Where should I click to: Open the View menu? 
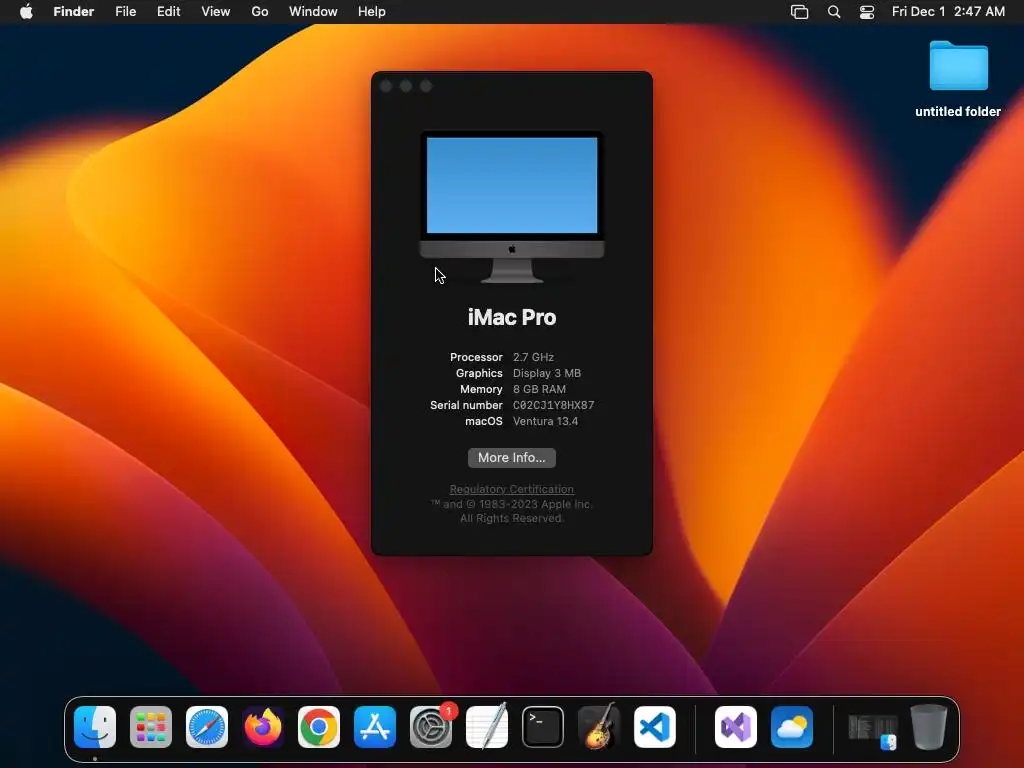[x=216, y=12]
